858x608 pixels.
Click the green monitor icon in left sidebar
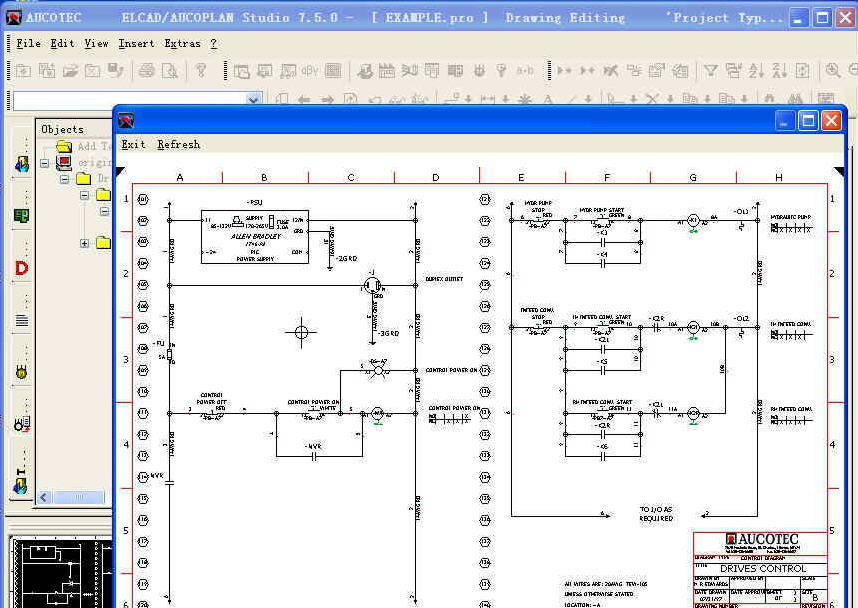20,213
